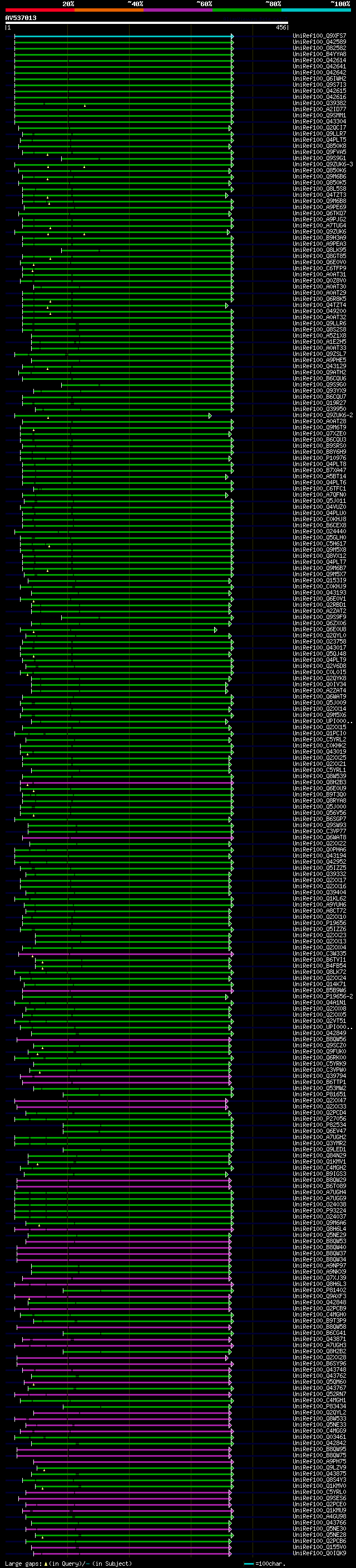Select hit label UniRef100_Q8LK95

click(x=319, y=250)
